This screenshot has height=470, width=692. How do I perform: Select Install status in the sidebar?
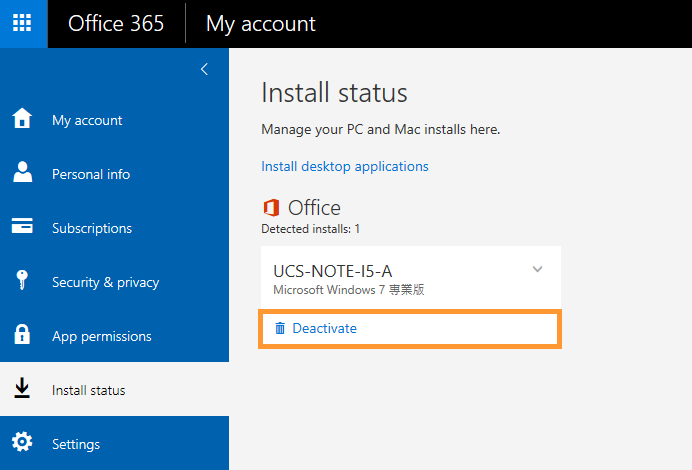click(x=89, y=390)
